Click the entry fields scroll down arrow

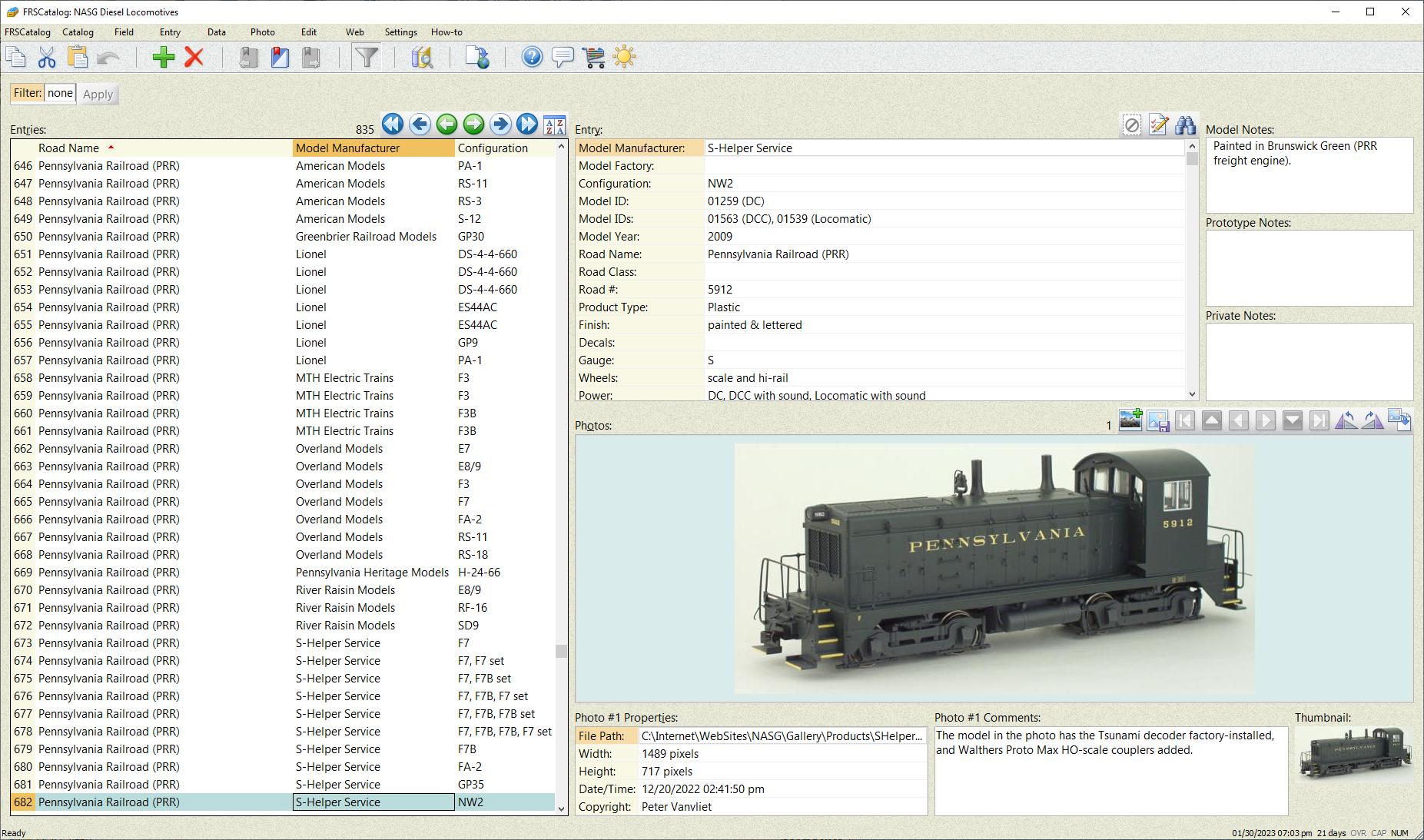coord(1192,394)
